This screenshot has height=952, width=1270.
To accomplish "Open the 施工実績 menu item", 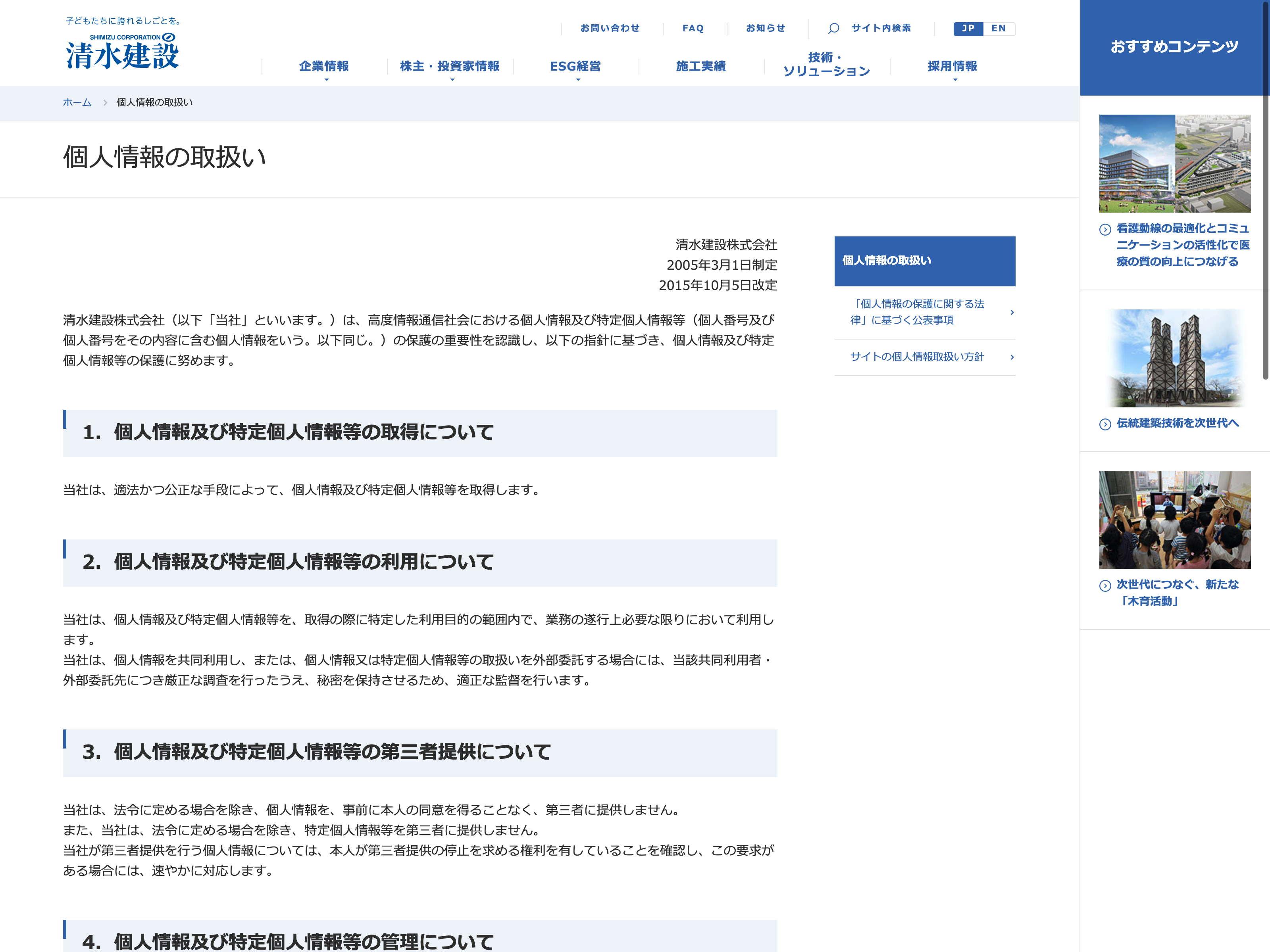I will click(700, 66).
